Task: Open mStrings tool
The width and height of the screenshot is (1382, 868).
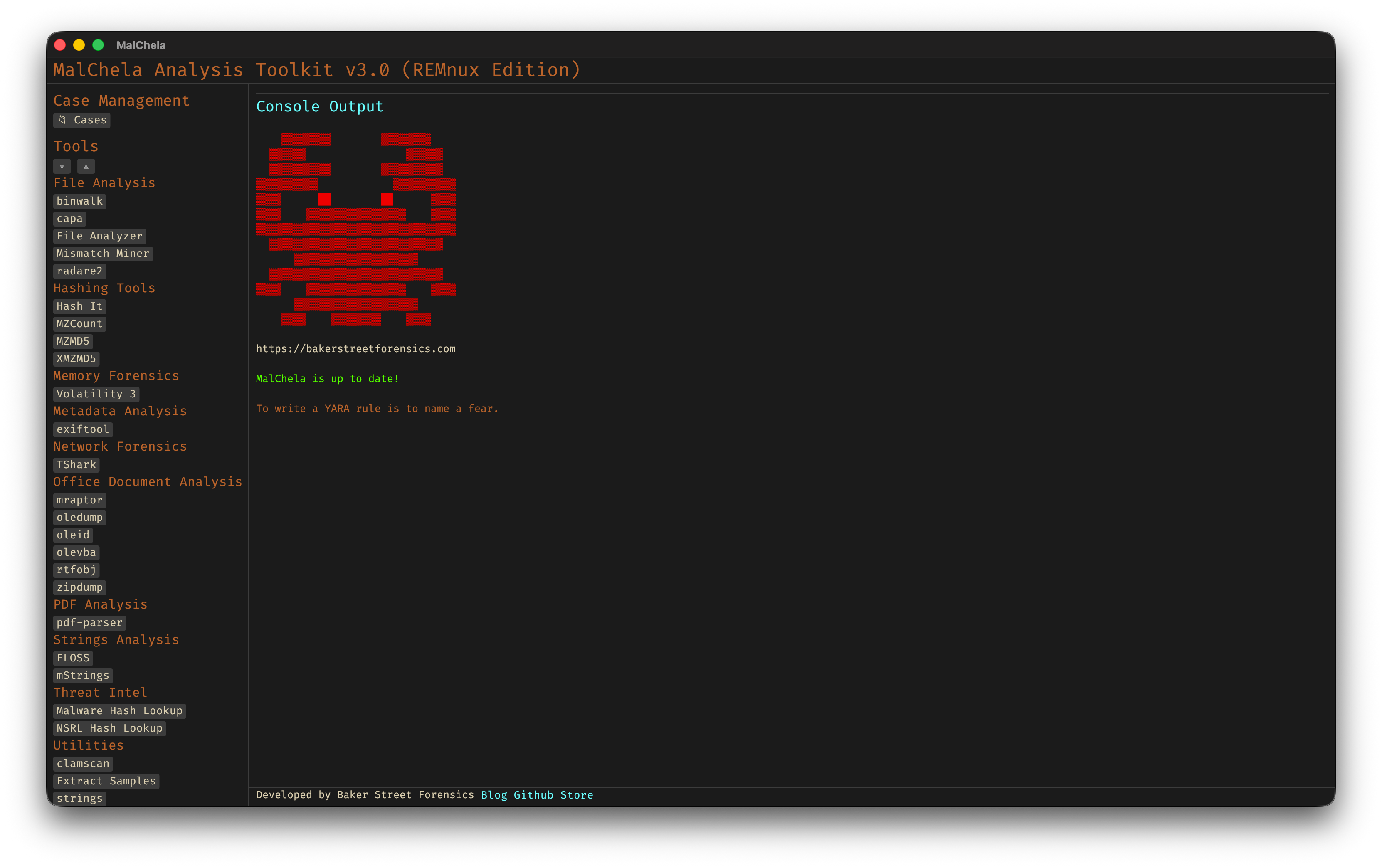Action: tap(83, 675)
